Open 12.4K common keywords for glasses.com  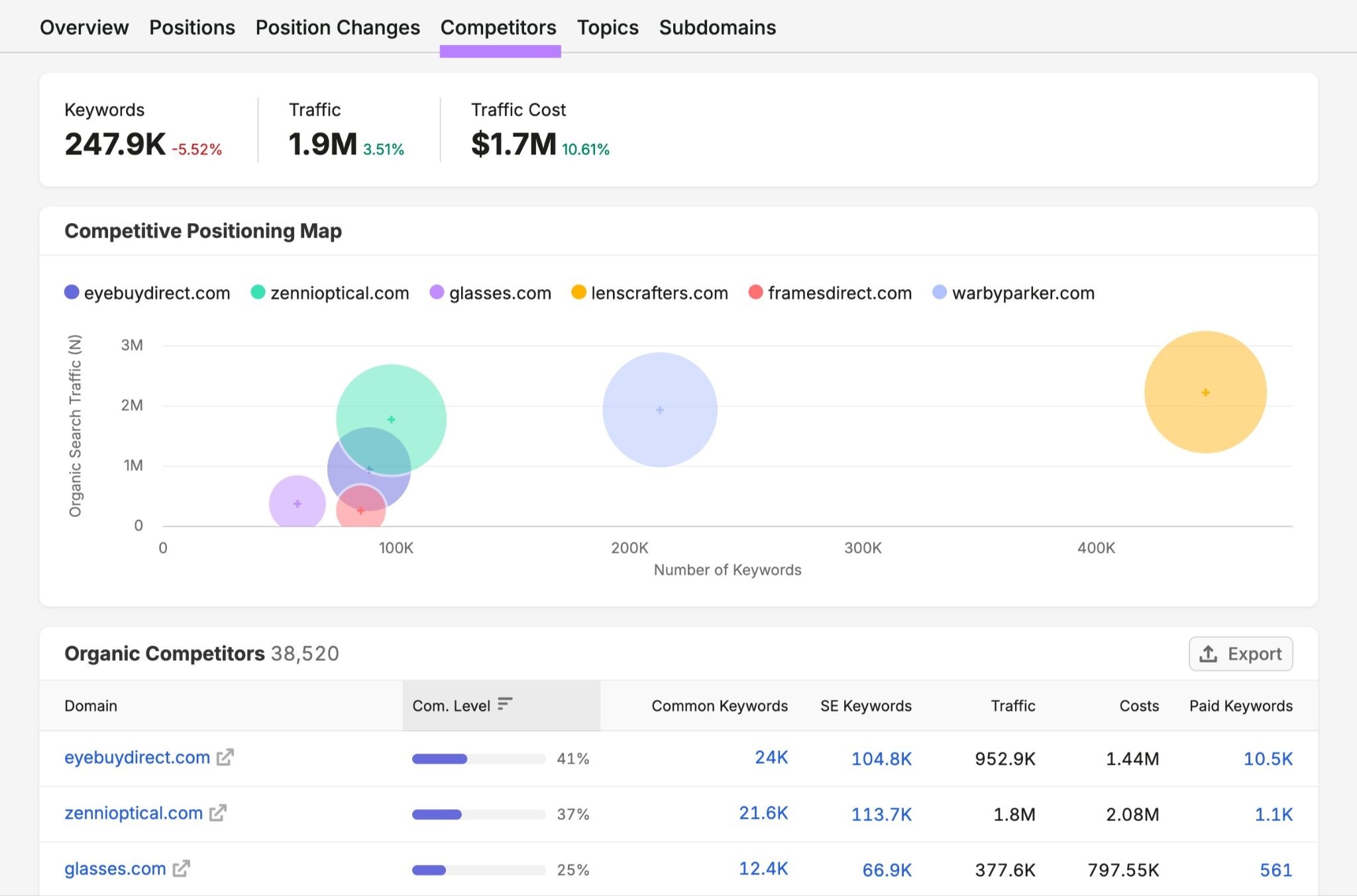tap(763, 869)
